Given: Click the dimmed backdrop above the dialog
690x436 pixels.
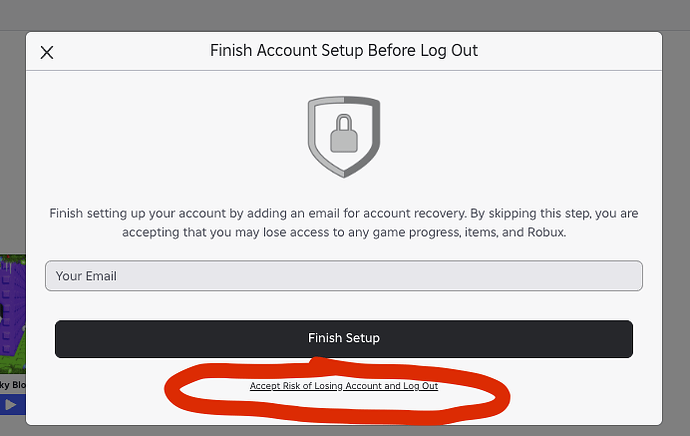Looking at the screenshot, I should 344,15.
